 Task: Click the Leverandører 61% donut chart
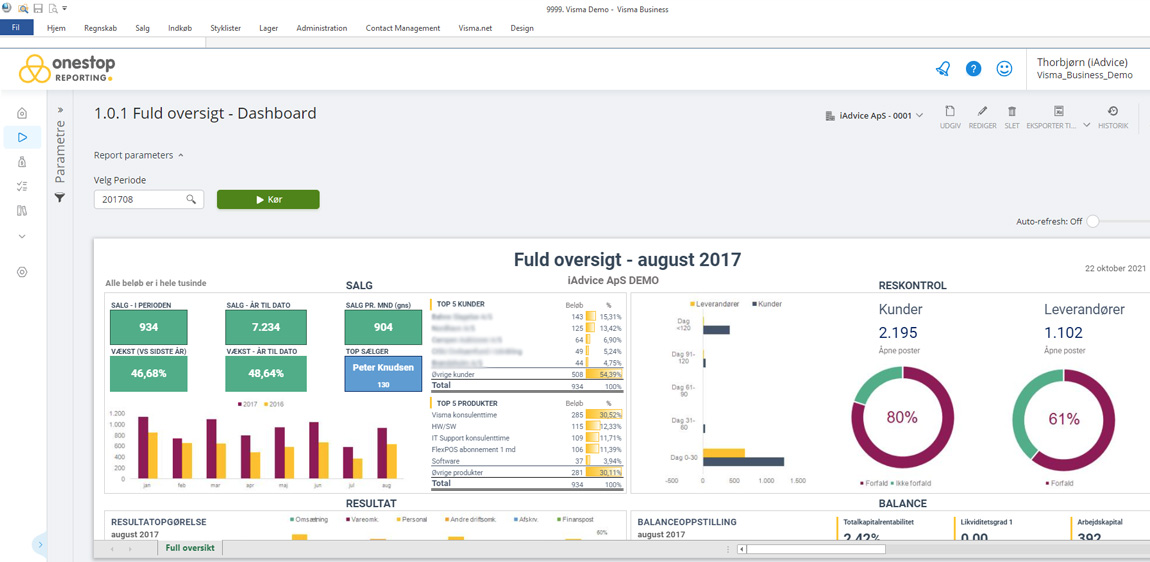pyautogui.click(x=1063, y=419)
